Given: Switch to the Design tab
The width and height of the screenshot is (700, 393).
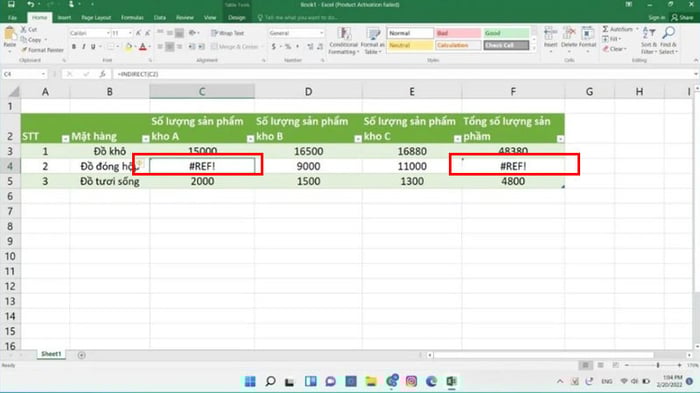Looking at the screenshot, I should [x=237, y=17].
